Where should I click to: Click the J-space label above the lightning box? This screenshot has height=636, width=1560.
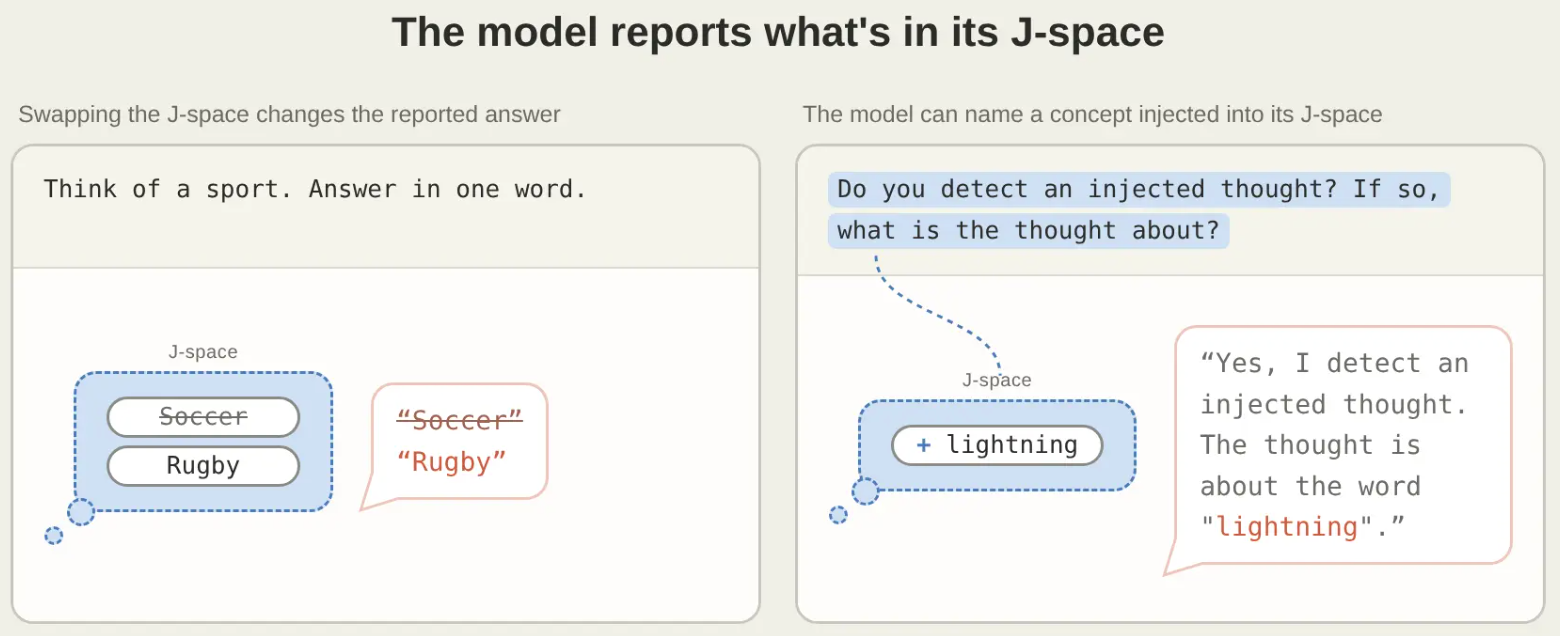coord(997,380)
